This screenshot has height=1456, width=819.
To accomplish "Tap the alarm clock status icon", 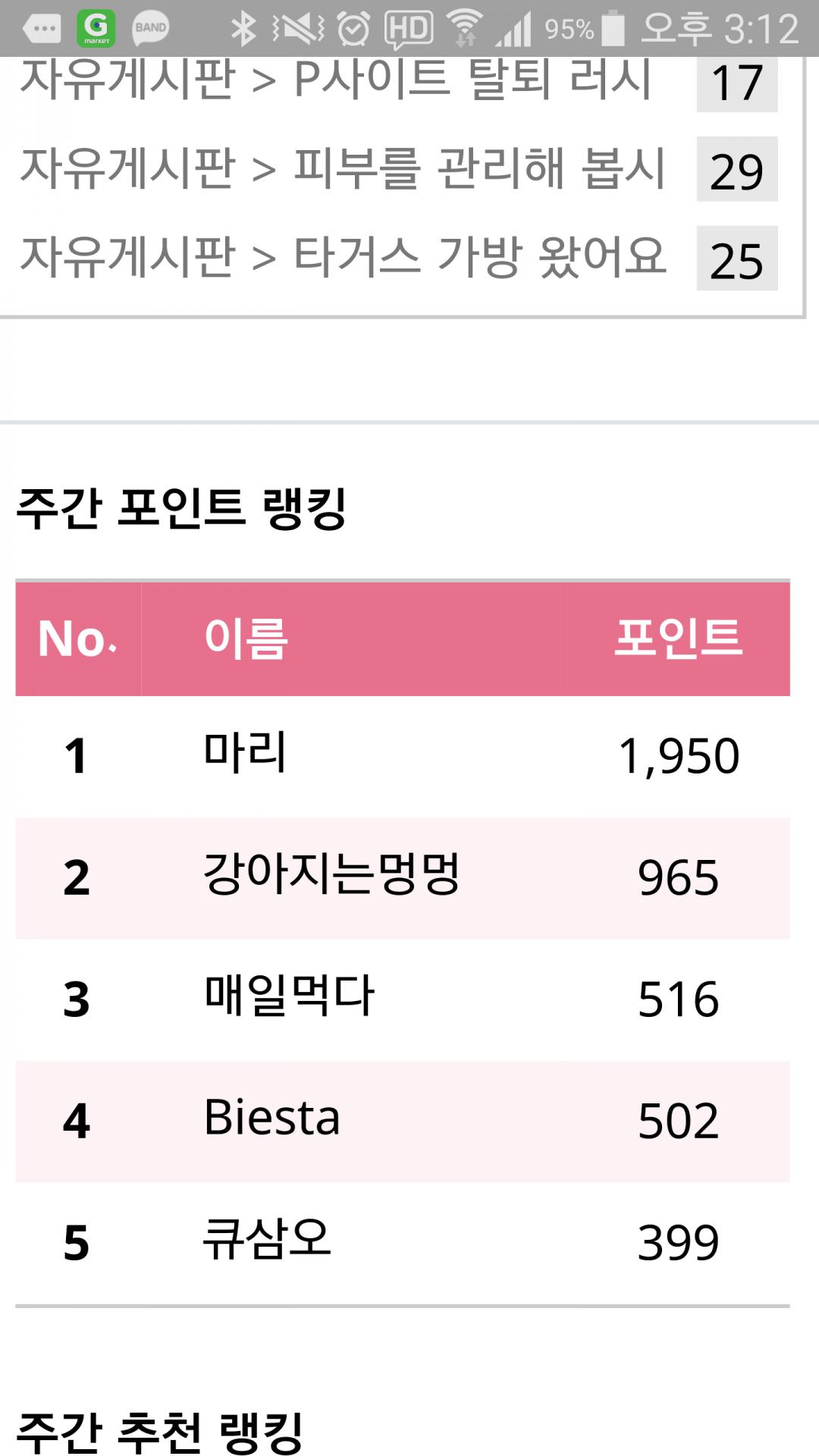I will coord(353,30).
